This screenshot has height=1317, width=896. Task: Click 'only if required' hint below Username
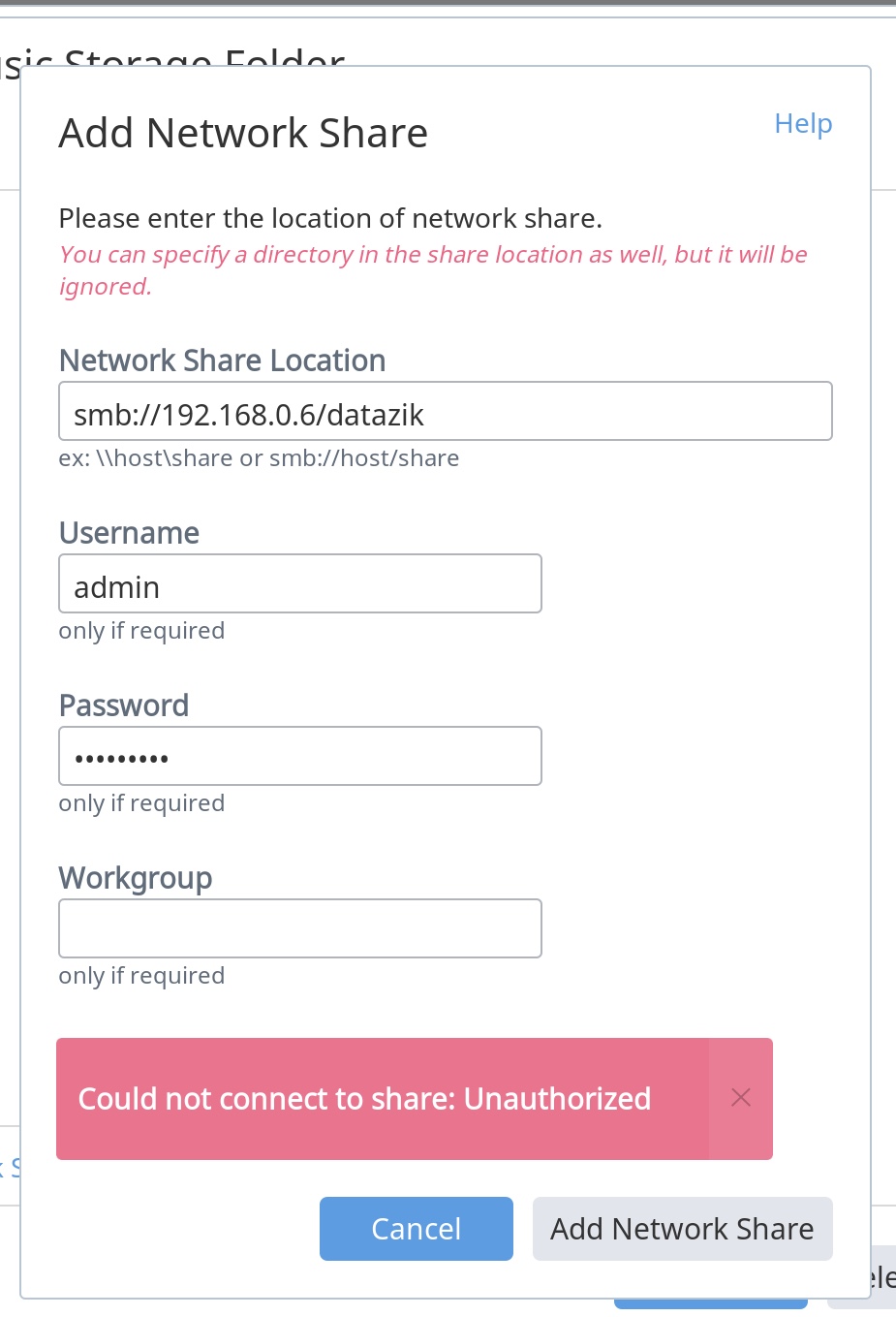pos(141,631)
